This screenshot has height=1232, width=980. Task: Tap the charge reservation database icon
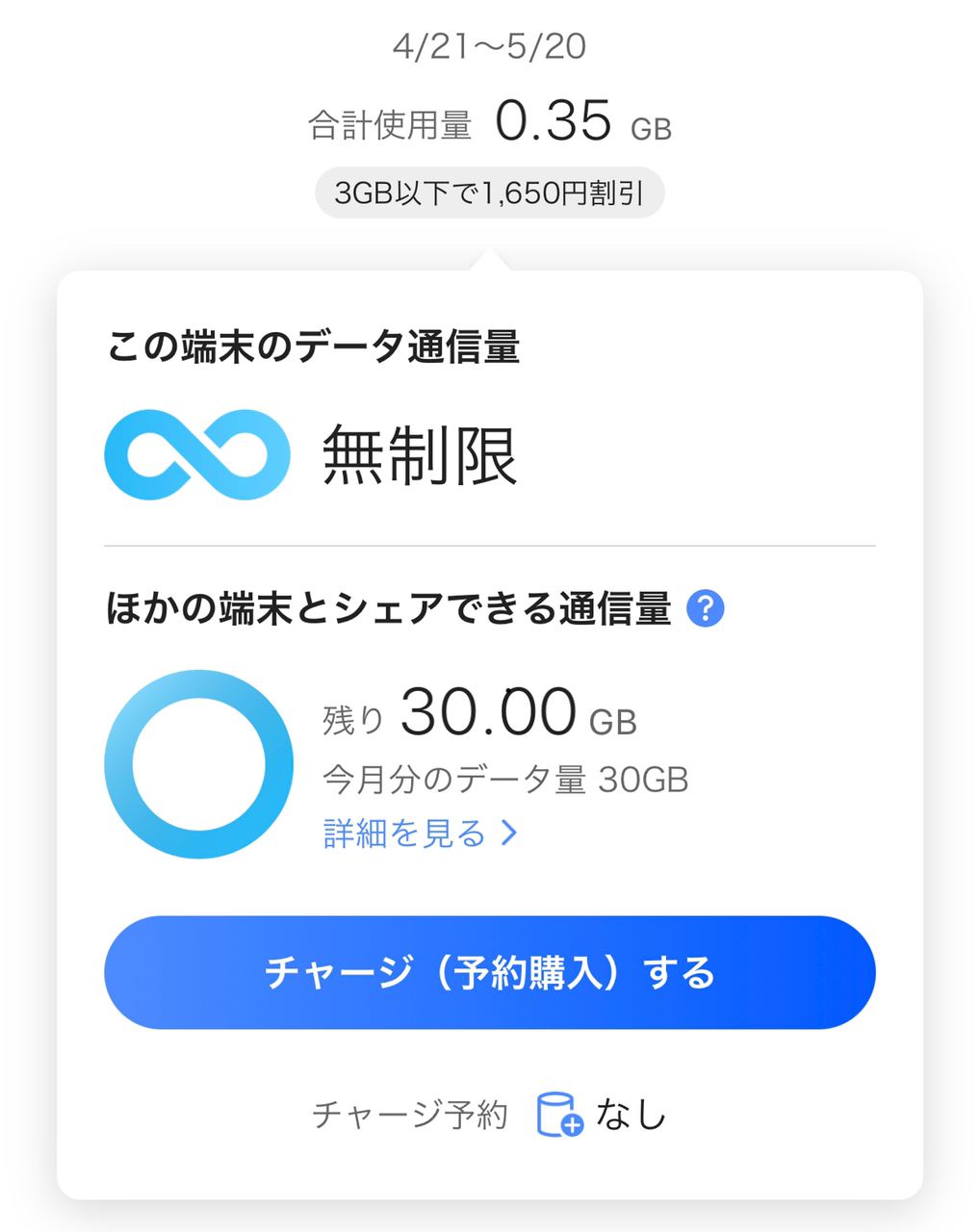tap(559, 1115)
